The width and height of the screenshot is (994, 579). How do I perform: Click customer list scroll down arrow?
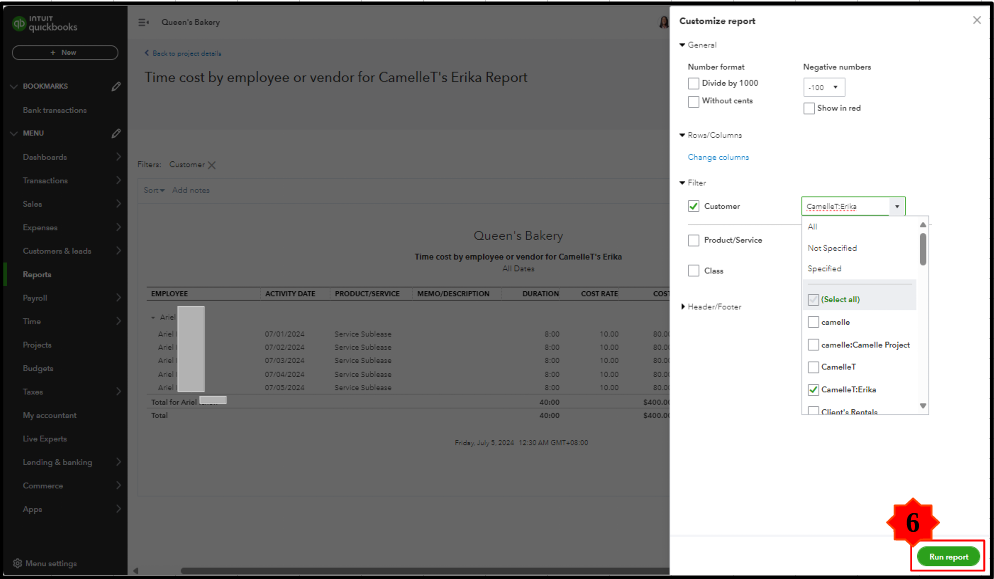(923, 406)
